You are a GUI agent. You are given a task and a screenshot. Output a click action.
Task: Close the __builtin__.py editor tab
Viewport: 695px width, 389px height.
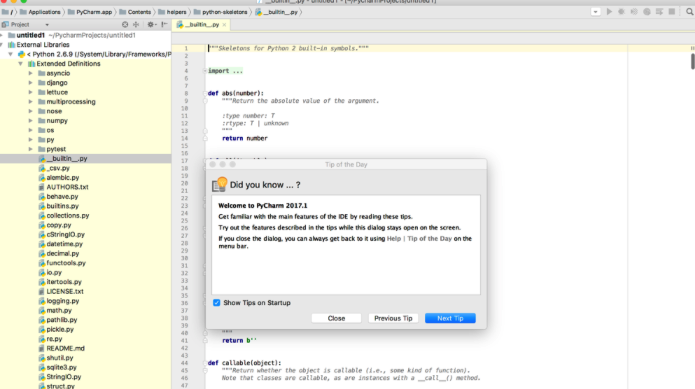tap(224, 25)
